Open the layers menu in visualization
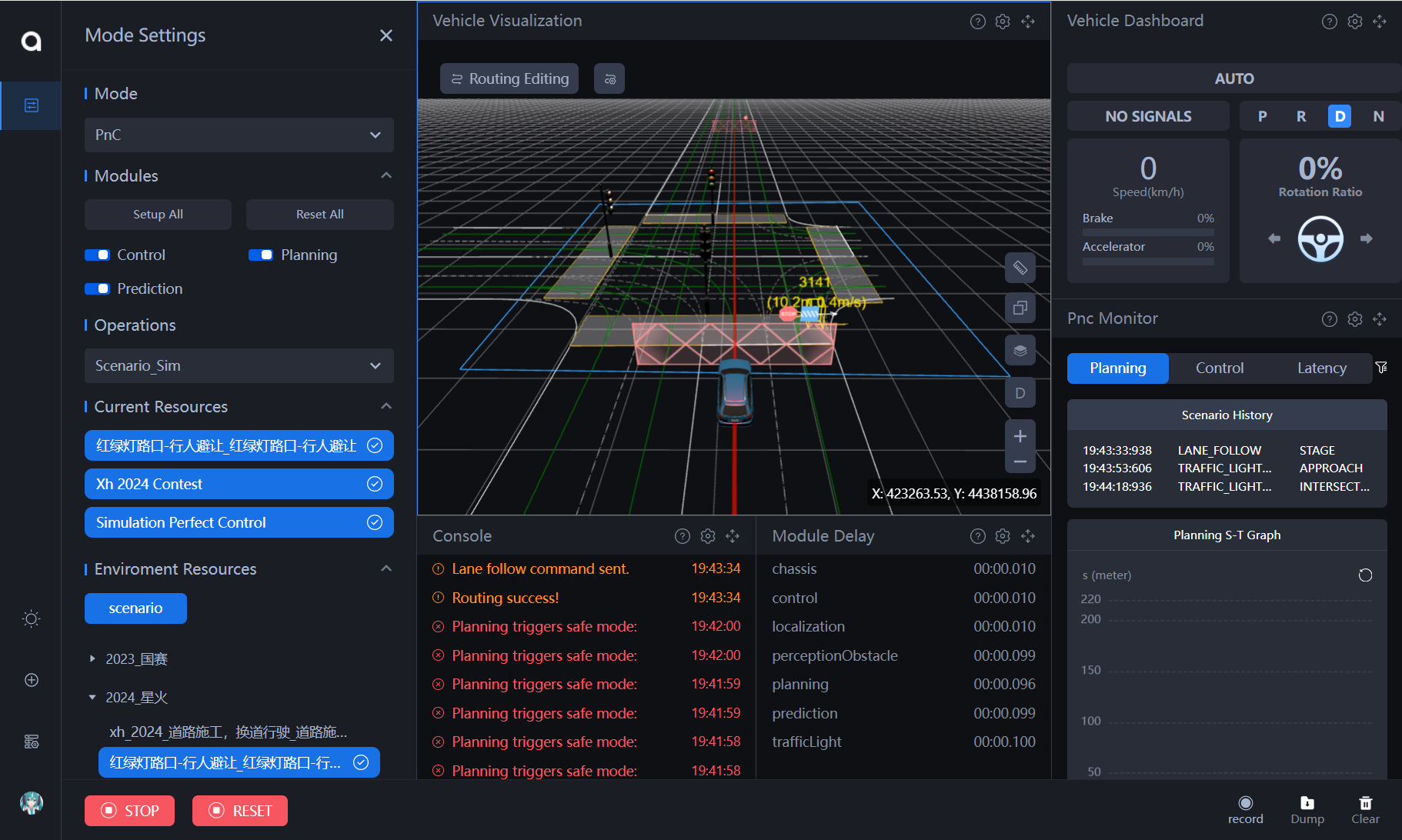 (1020, 351)
